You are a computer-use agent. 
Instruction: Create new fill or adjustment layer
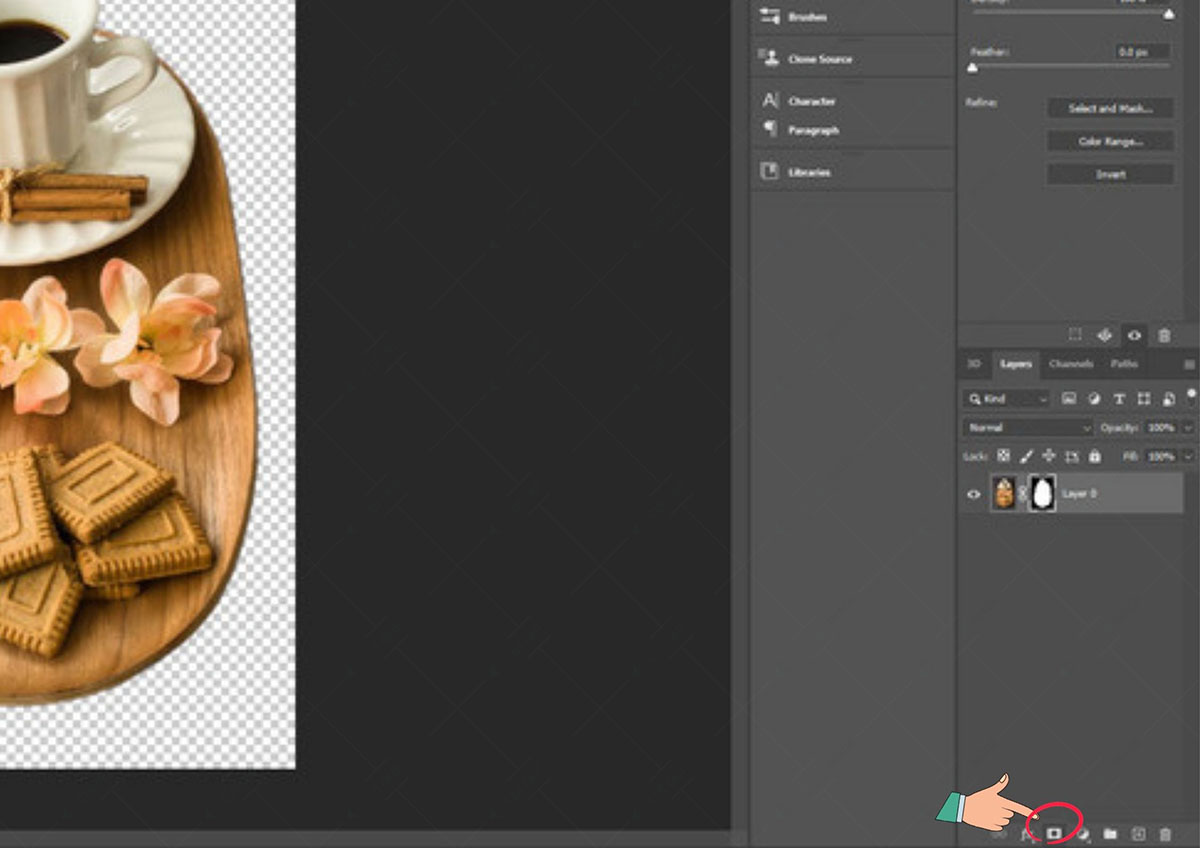click(1082, 833)
